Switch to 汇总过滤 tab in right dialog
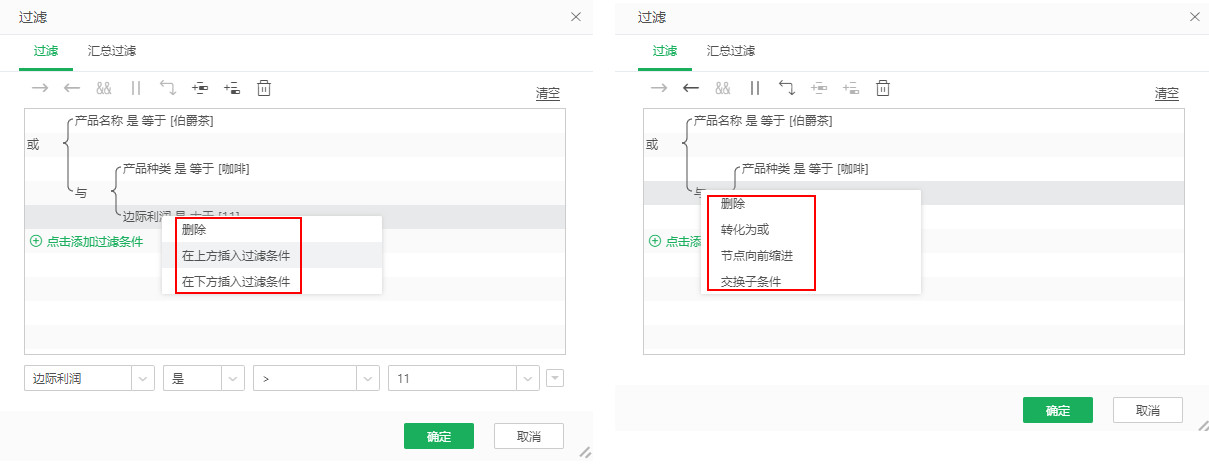Screen dimensions: 1209x475 click(731, 51)
